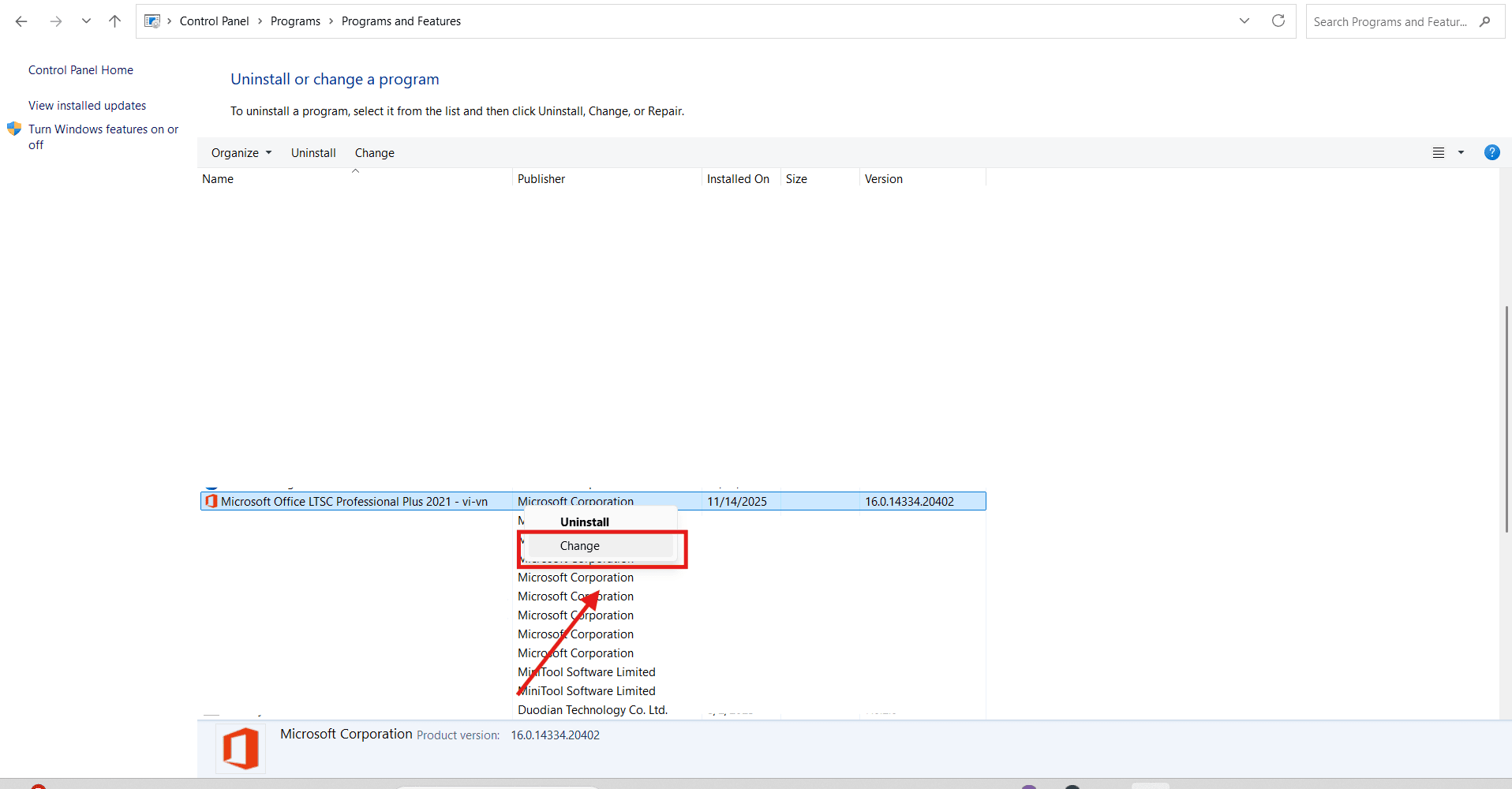Click the Back navigation arrow
Viewport: 1512px width, 789px height.
click(21, 21)
